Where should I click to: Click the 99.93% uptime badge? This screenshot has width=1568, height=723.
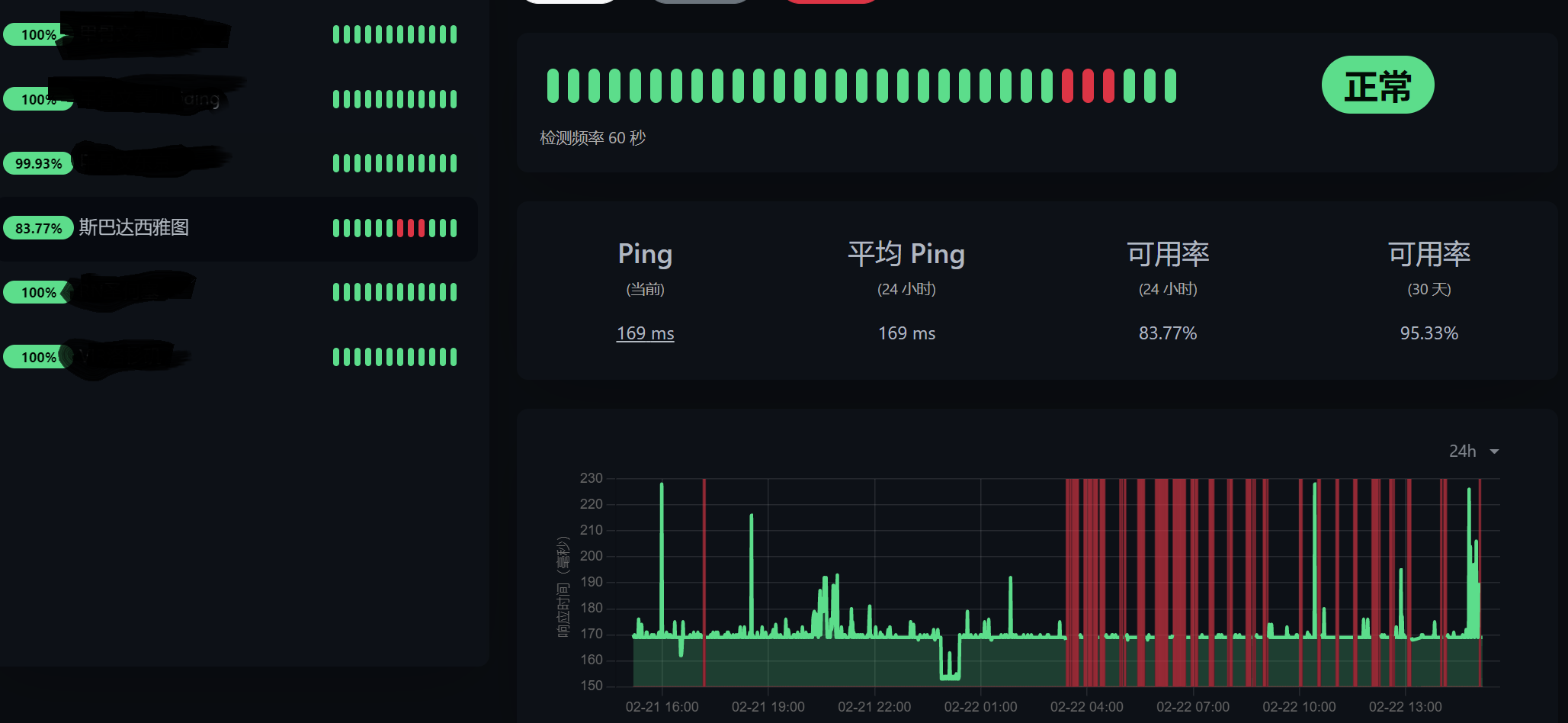click(x=38, y=163)
